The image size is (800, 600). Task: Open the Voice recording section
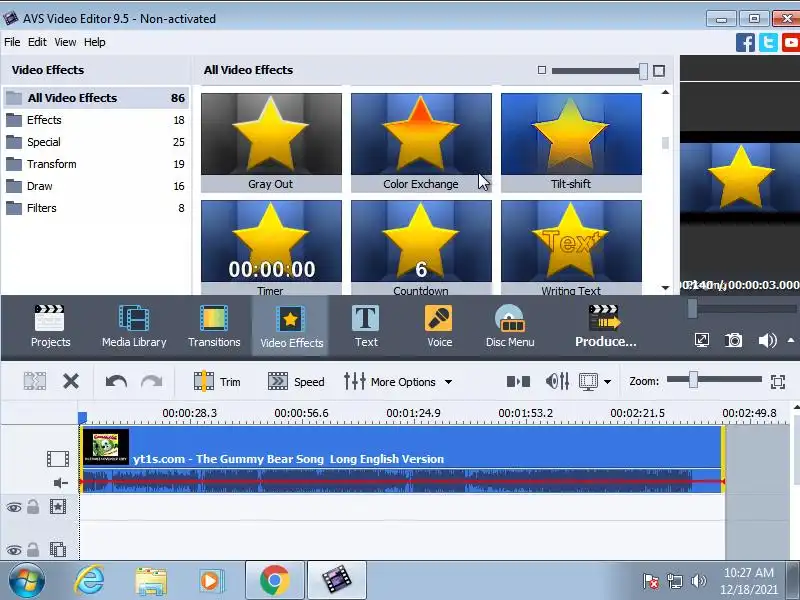coord(439,327)
